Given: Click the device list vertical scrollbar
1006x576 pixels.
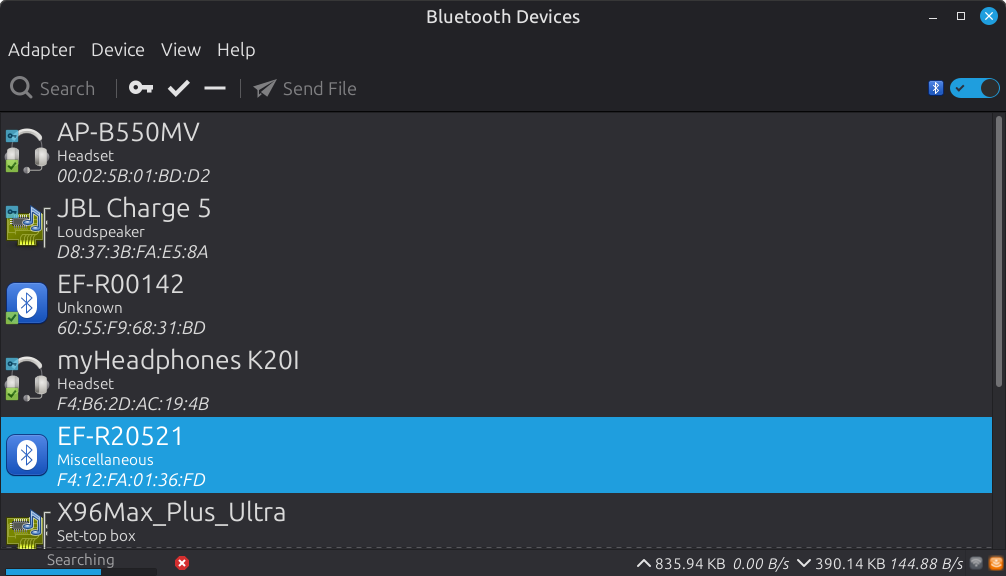Looking at the screenshot, I should click(999, 250).
